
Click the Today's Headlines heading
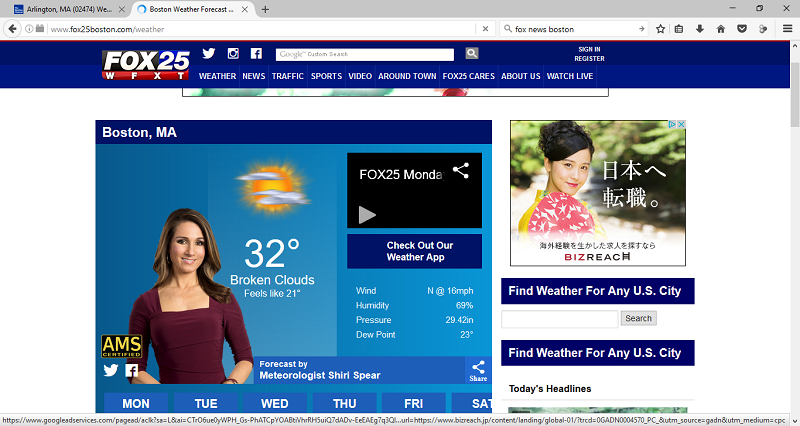click(x=549, y=389)
